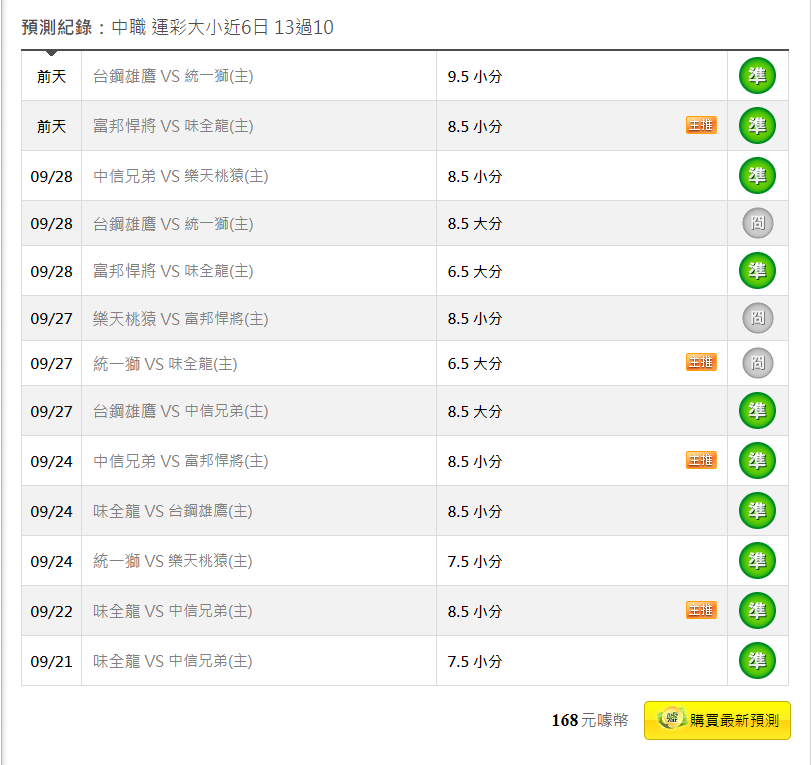This screenshot has height=765, width=812.
Task: Click the 168 元噱幣 price text
Action: pos(590,720)
